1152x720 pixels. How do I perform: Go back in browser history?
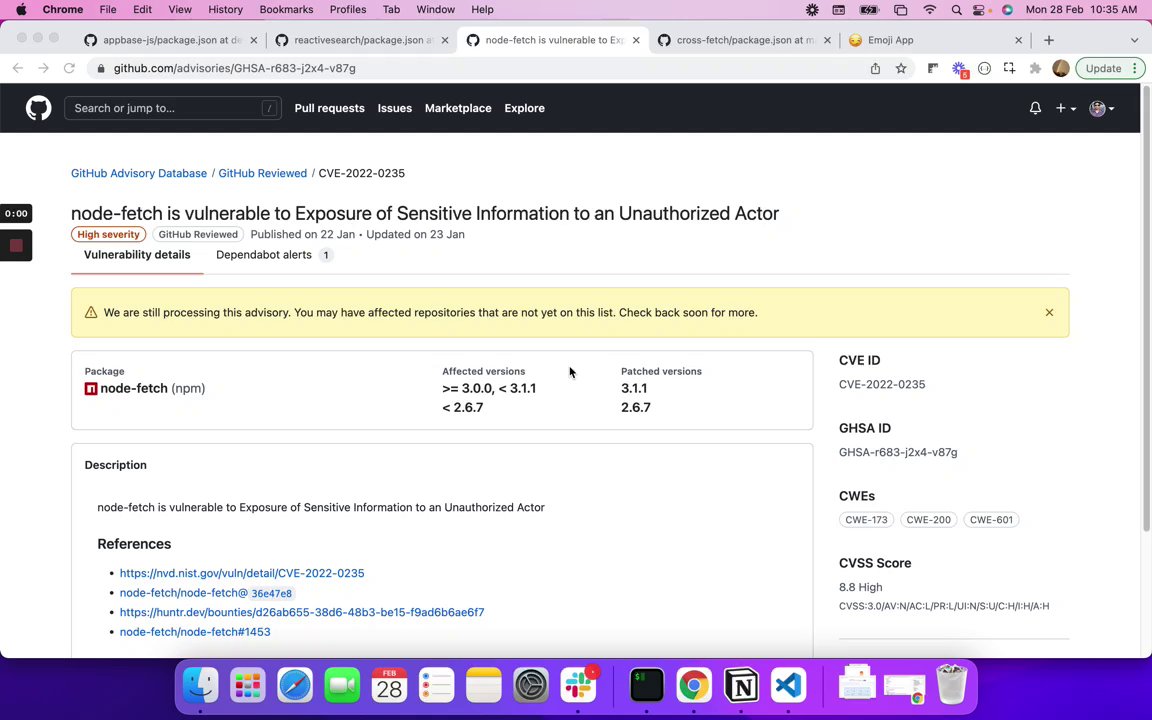[x=18, y=68]
